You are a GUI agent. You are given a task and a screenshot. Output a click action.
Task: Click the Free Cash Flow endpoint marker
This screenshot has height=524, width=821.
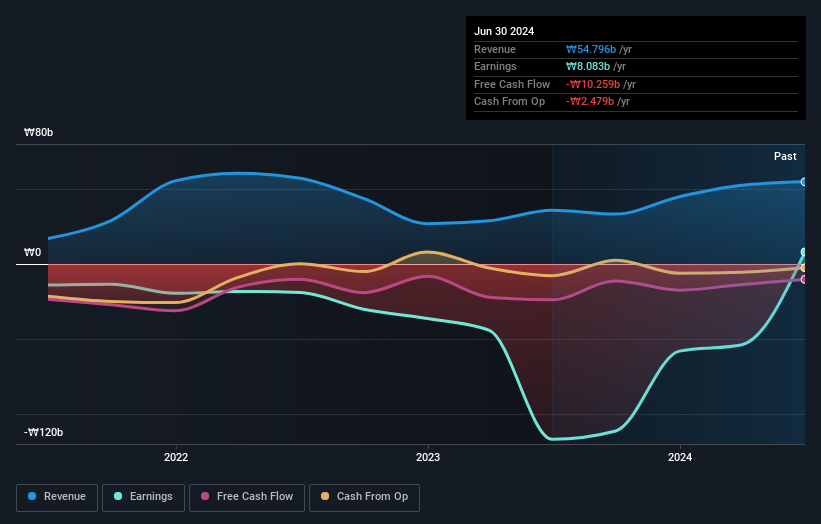pos(804,280)
